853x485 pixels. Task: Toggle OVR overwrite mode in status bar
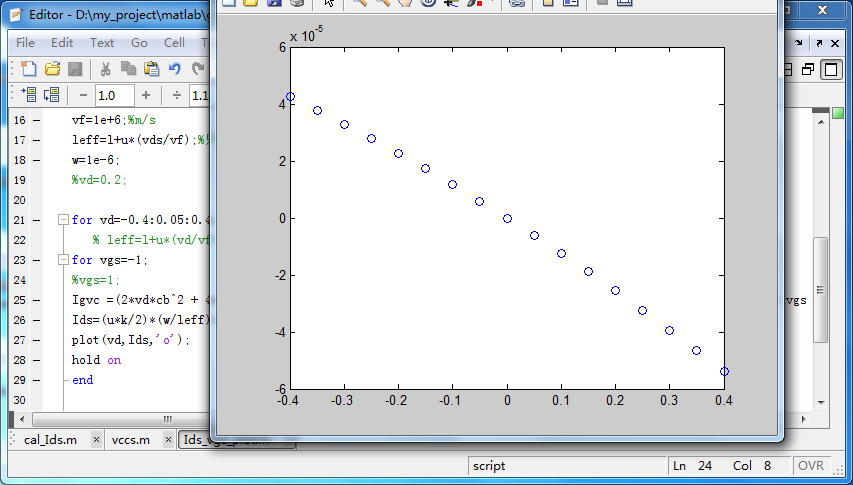812,466
